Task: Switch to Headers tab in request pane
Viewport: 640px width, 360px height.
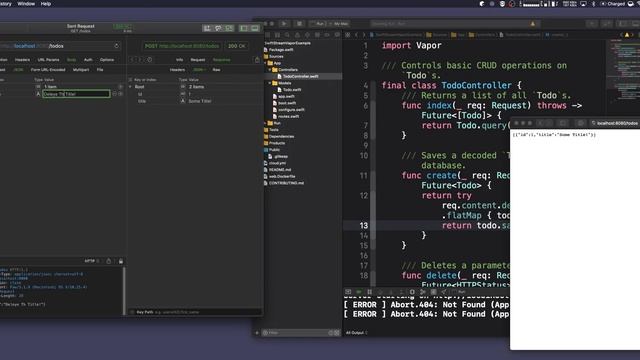Action: [x=22, y=60]
